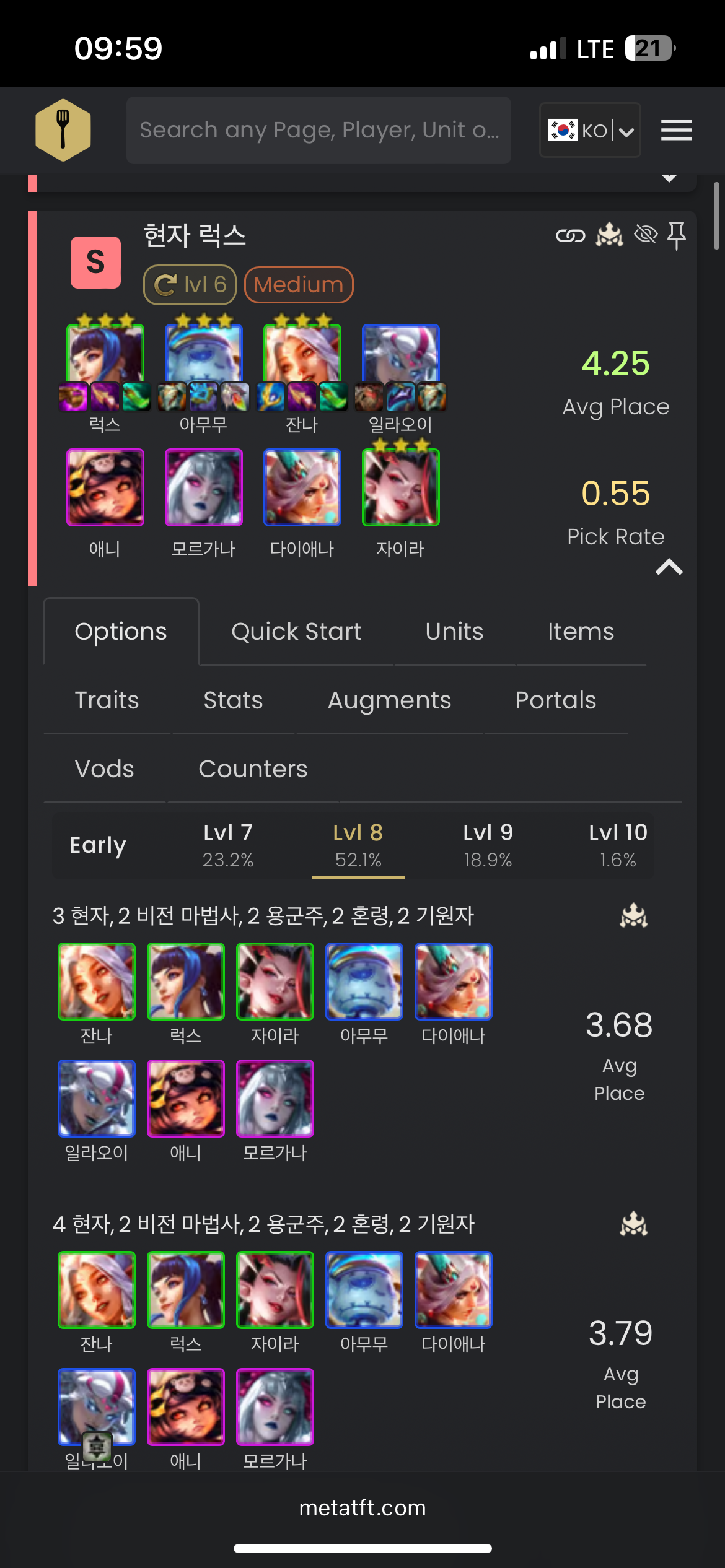Open the KO language dropdown
Image resolution: width=725 pixels, height=1568 pixels.
coord(590,130)
